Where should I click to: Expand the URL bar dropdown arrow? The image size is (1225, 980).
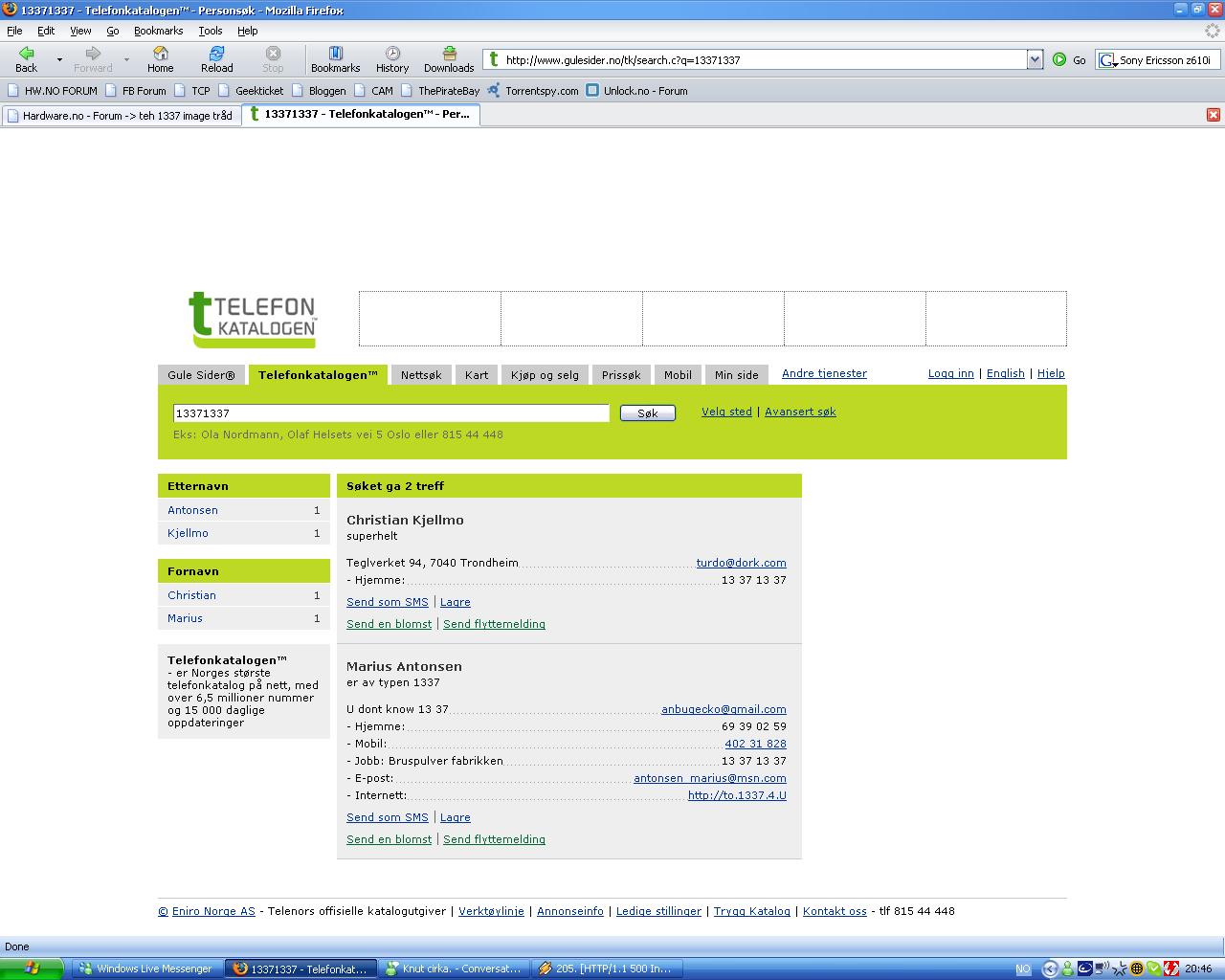coord(1035,59)
